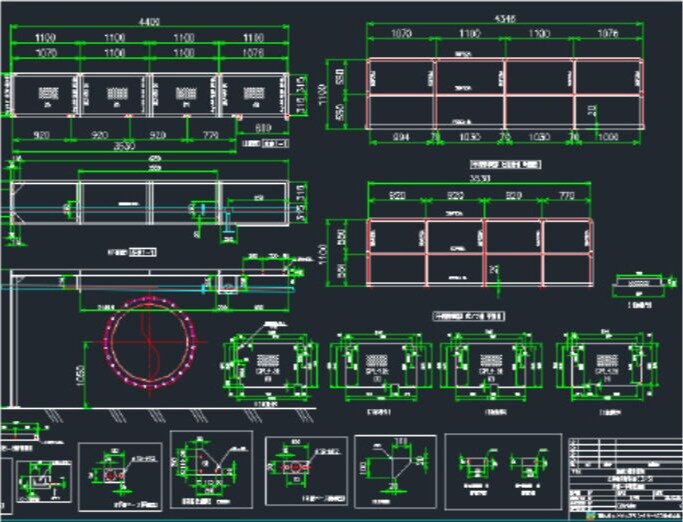Click the last of four section views
Viewport: 683px width, 522px height.
600,364
